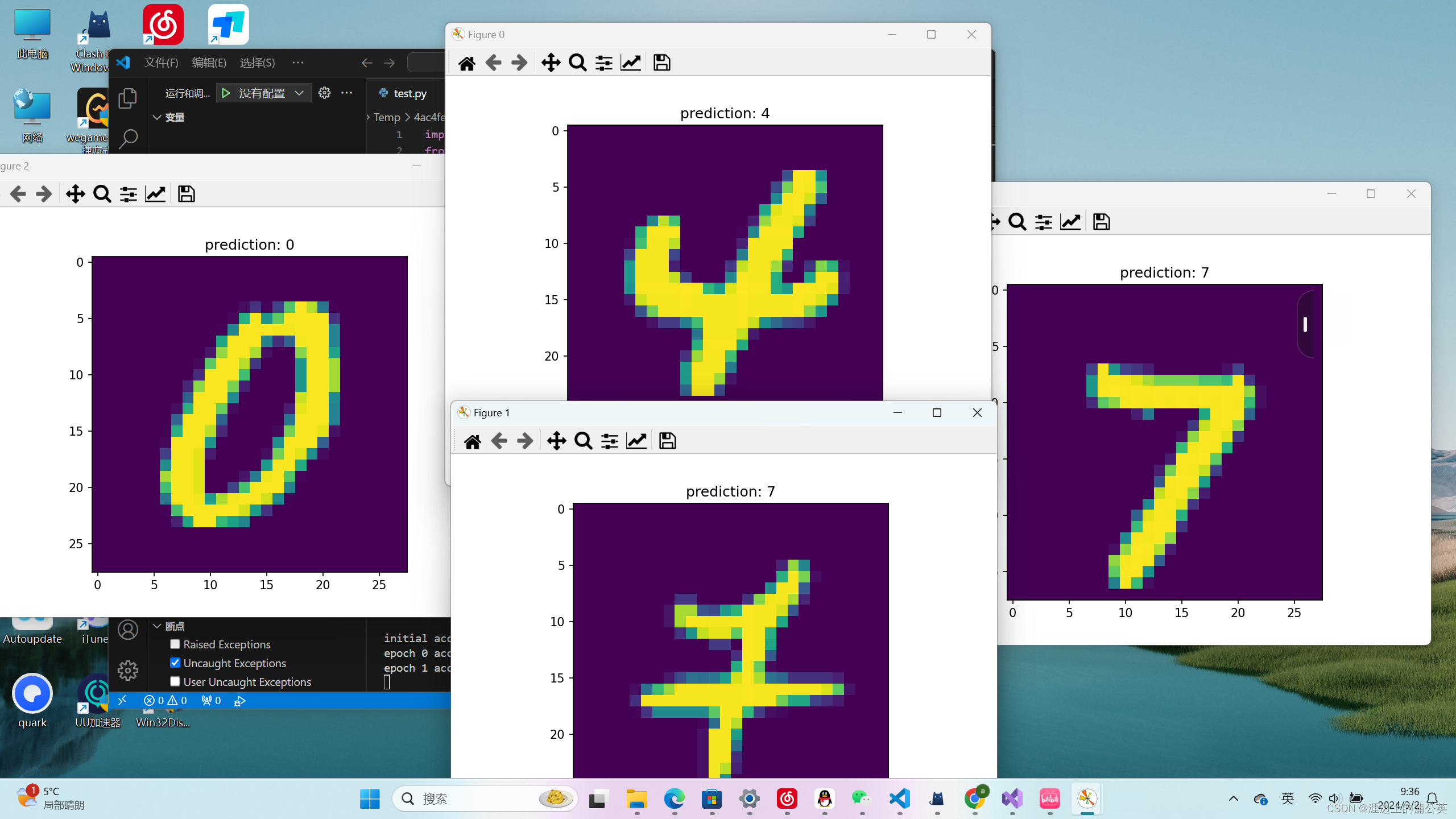Collapse the 变量 section in debug panel
The width and height of the screenshot is (1456, 819).
click(157, 117)
